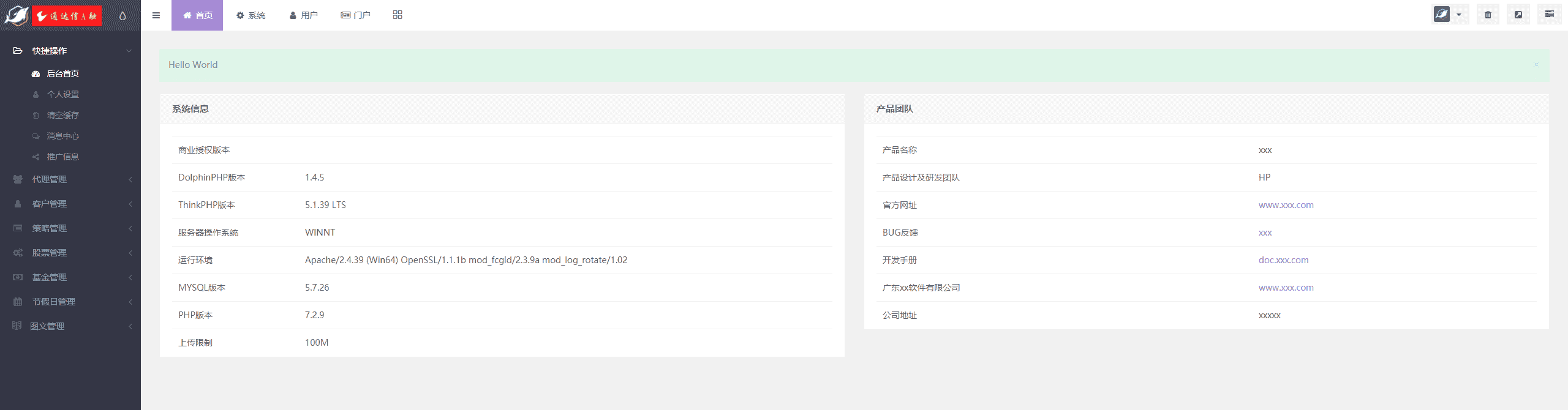Click the 系统信息 panel header

(502, 109)
